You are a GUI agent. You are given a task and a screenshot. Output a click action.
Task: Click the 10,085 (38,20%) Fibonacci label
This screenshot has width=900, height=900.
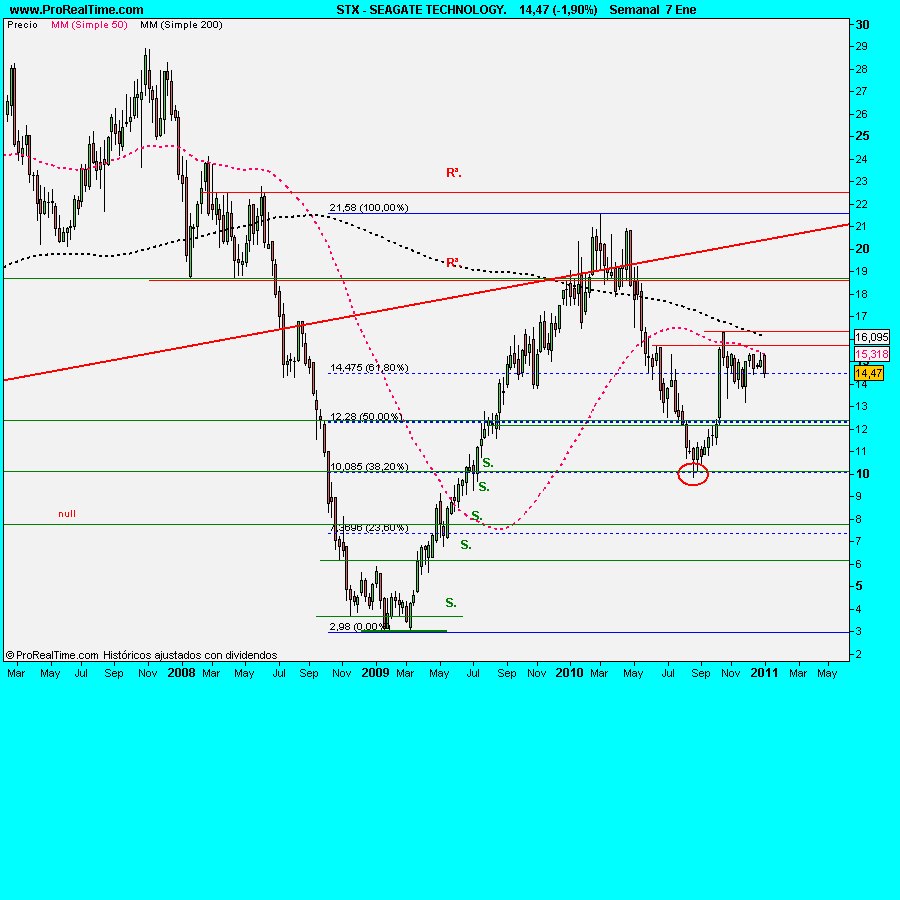(x=369, y=467)
